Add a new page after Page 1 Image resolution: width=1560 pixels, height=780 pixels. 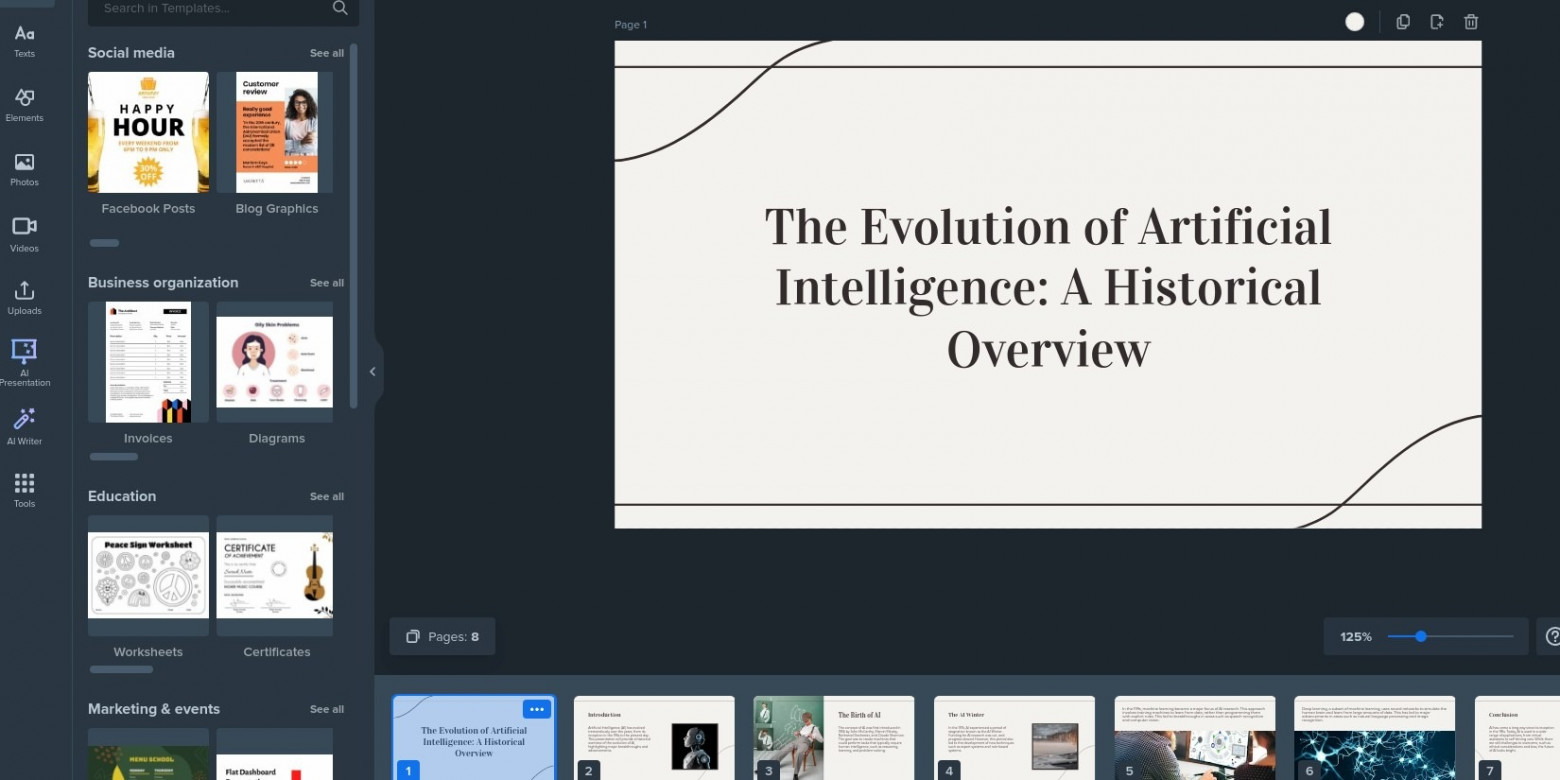pyautogui.click(x=1437, y=22)
